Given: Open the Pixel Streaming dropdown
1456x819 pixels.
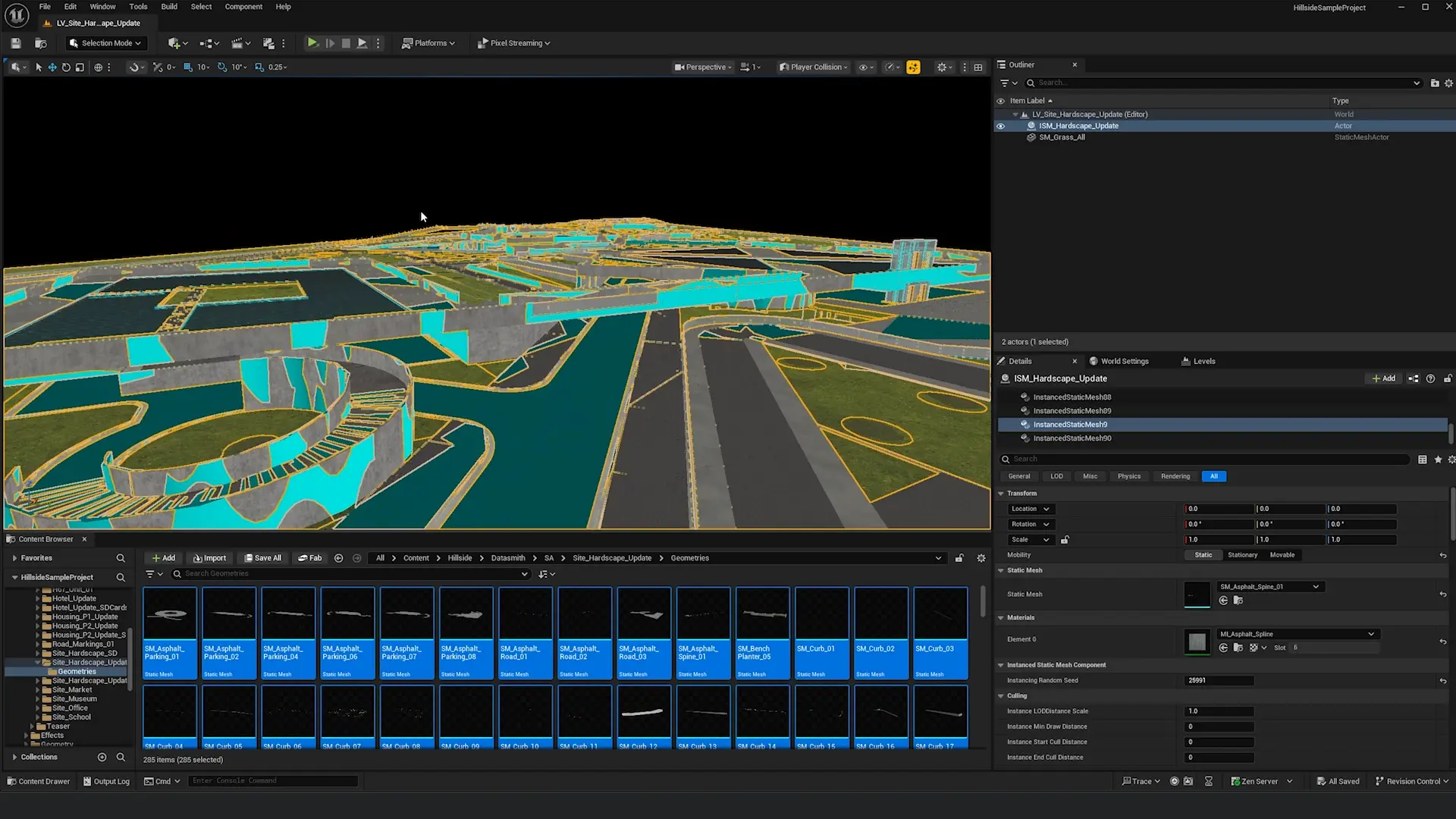Looking at the screenshot, I should point(514,43).
